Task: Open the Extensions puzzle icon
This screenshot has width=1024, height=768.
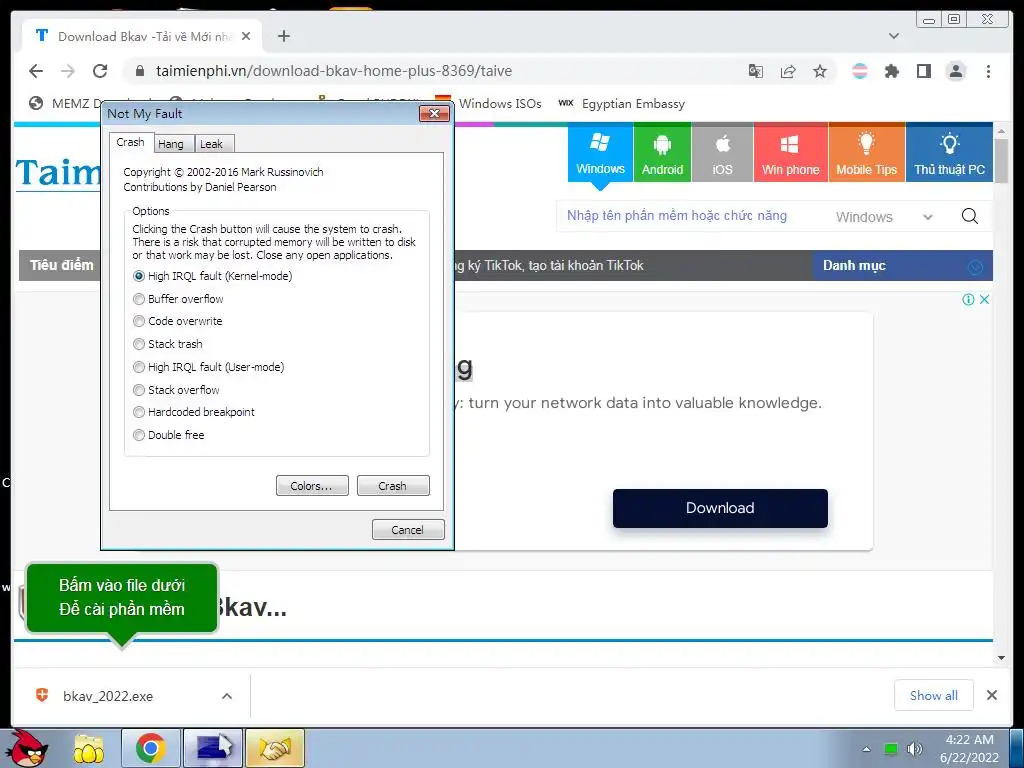Action: pos(891,71)
